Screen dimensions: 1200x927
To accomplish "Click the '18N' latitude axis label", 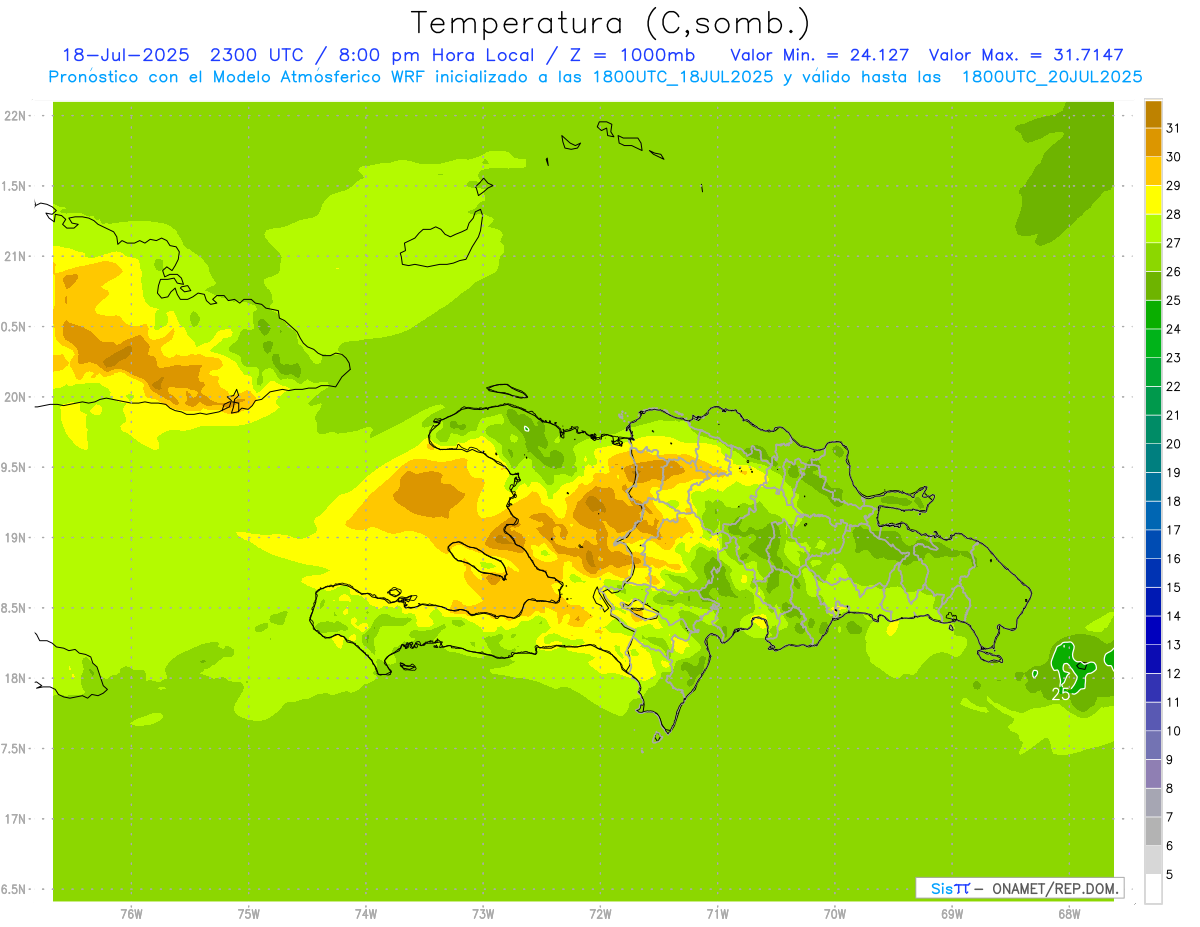I will click(14, 679).
